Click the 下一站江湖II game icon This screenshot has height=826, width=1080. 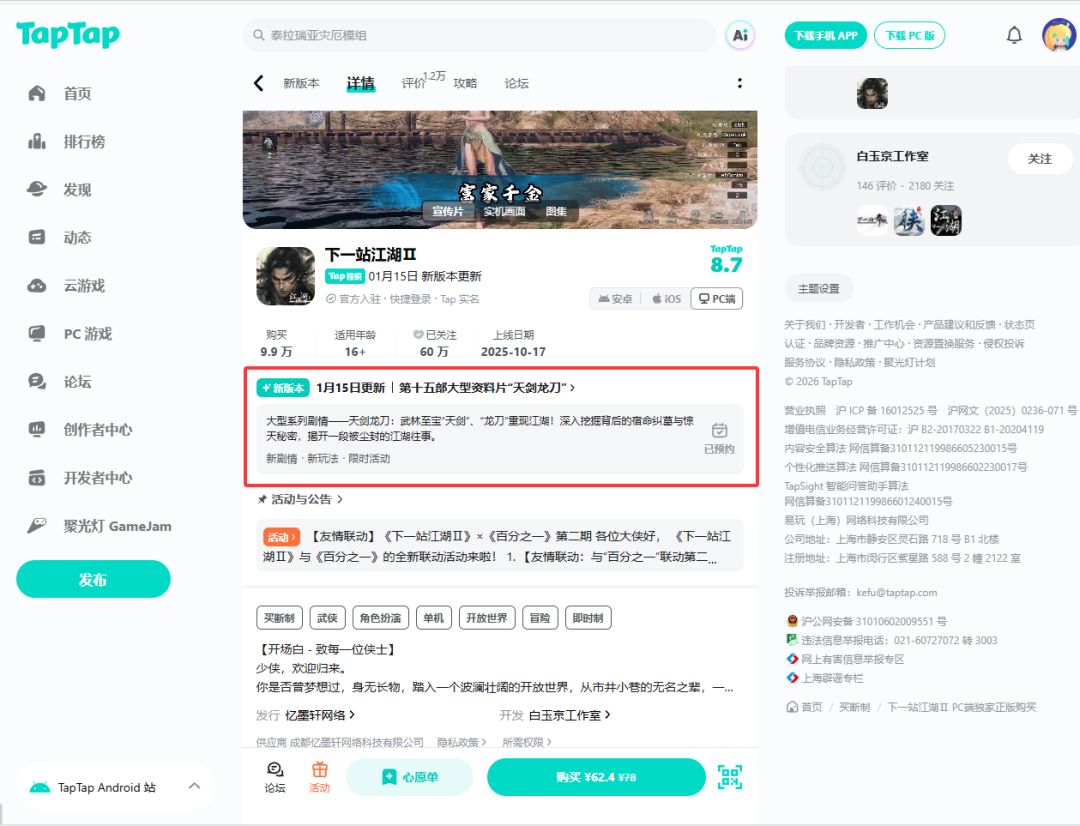pyautogui.click(x=286, y=276)
